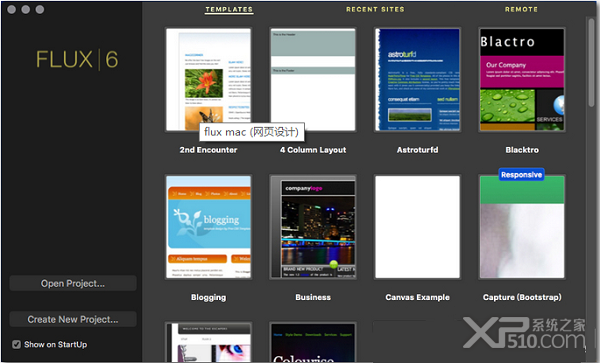Click the Responsive badge on Capture template

click(522, 174)
